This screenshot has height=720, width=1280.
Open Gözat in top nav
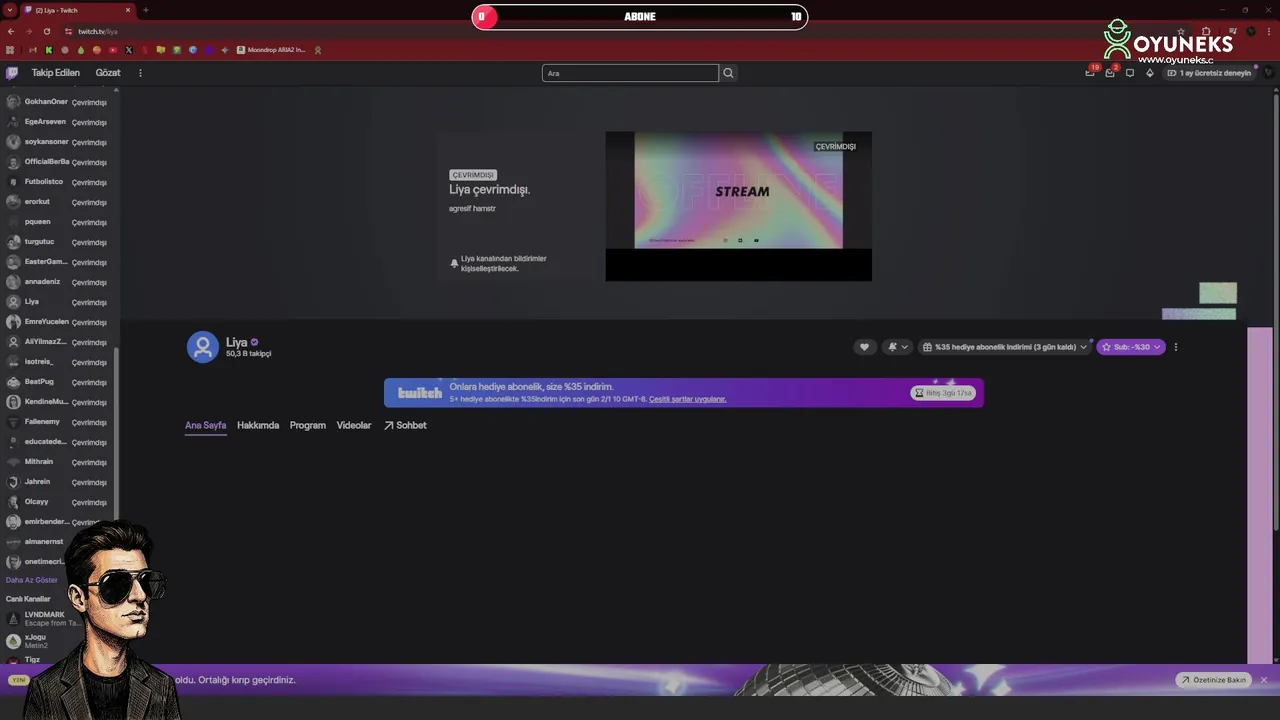pos(108,73)
